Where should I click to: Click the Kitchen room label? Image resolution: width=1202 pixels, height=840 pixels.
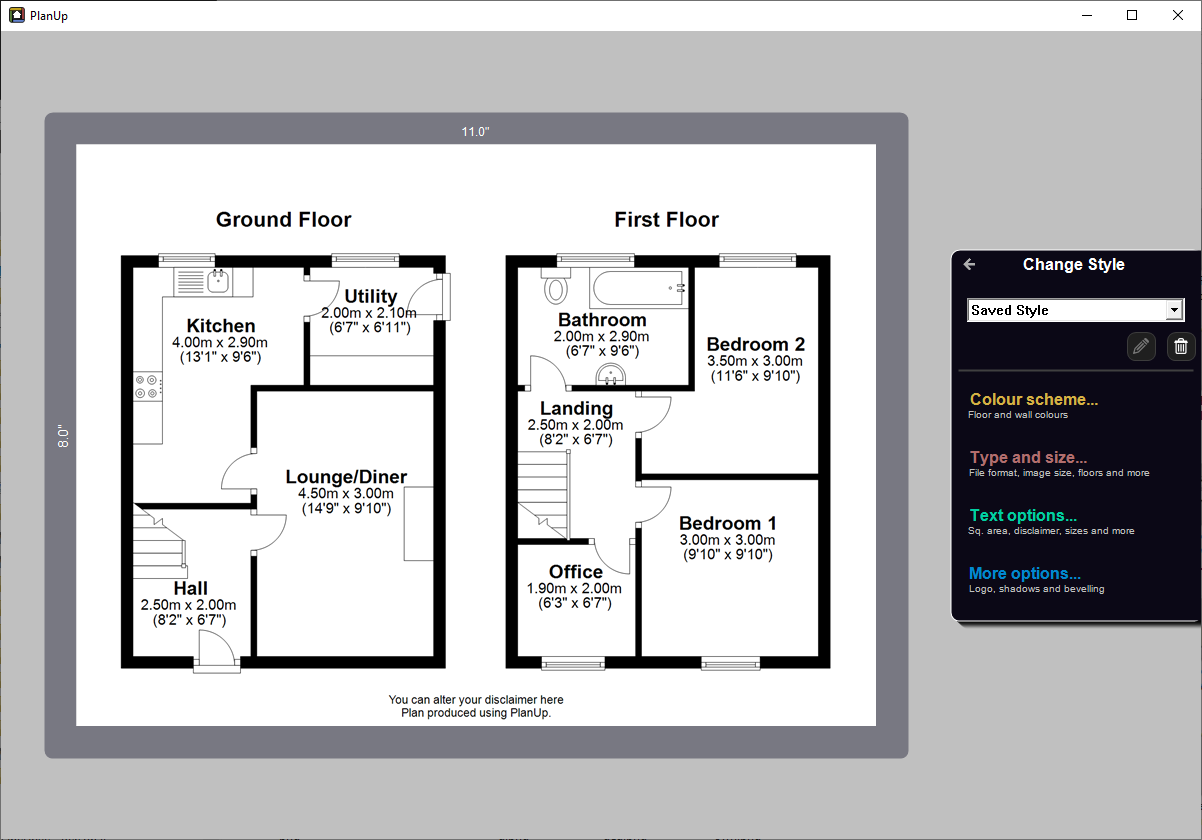coord(221,326)
